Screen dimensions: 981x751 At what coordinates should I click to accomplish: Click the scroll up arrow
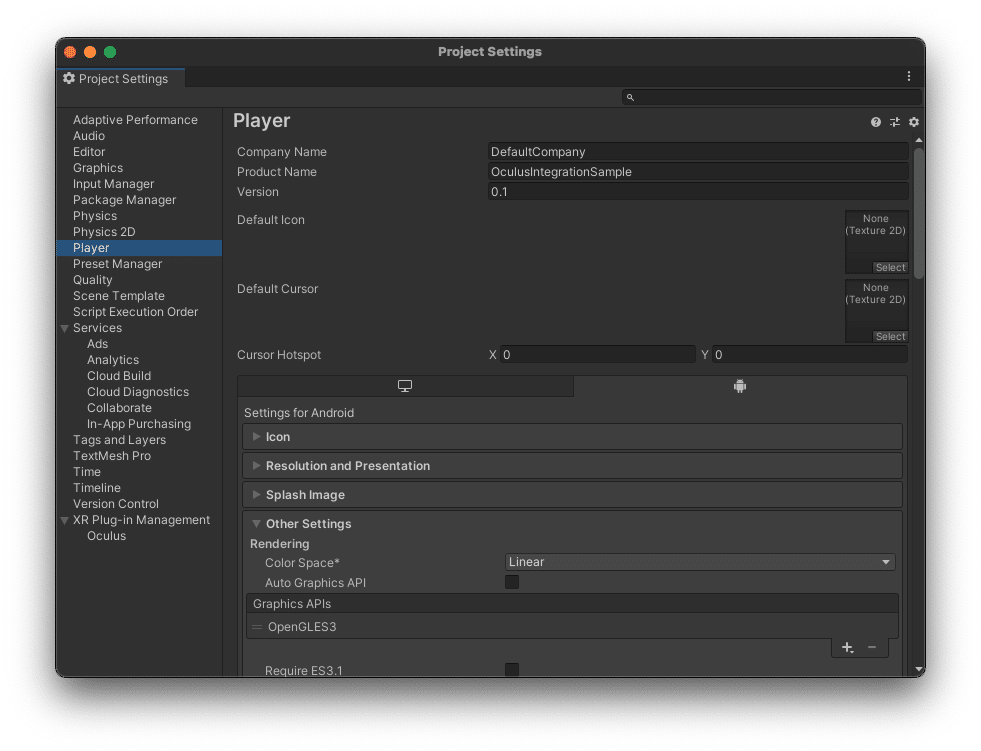point(918,140)
